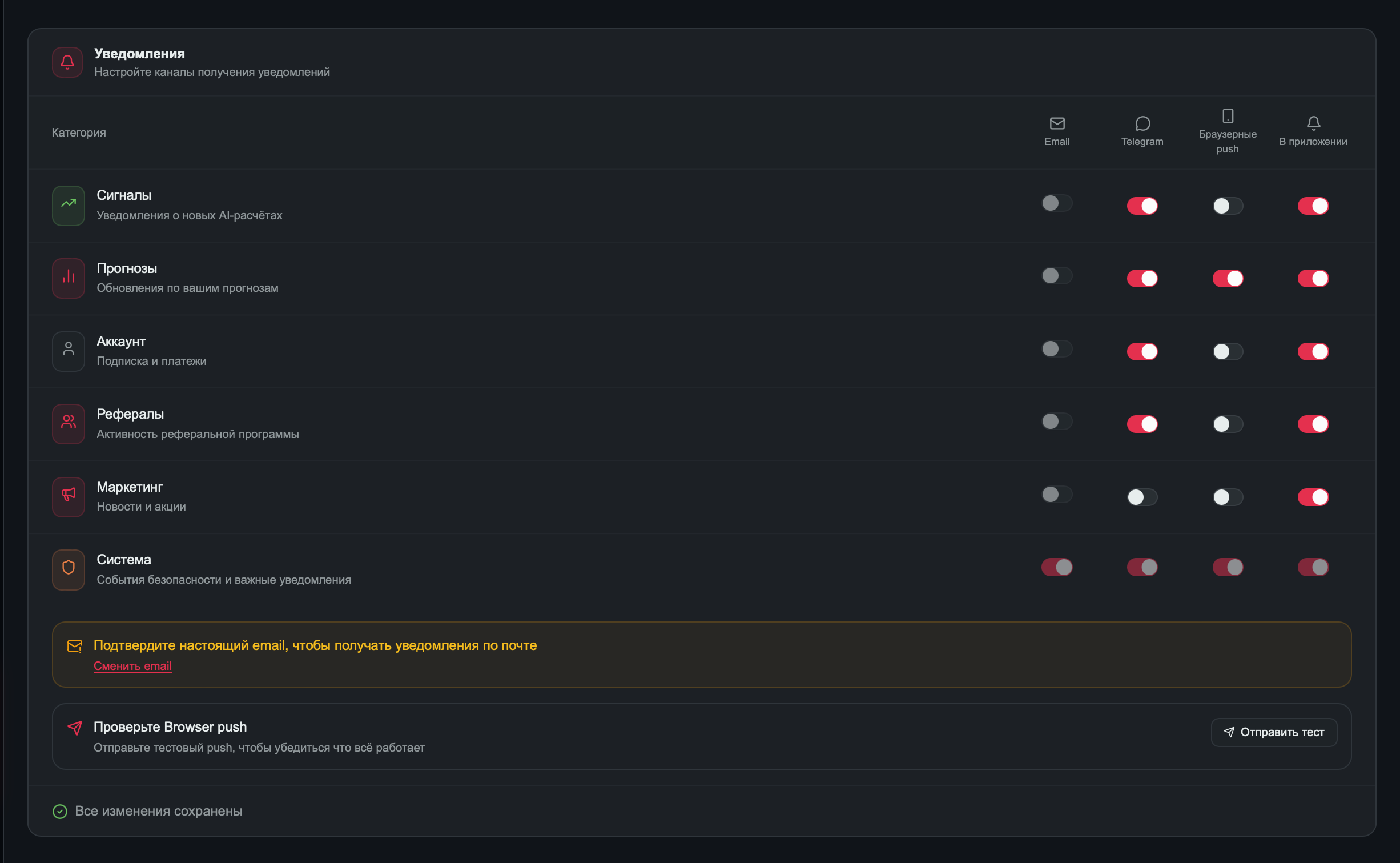Image resolution: width=1400 pixels, height=863 pixels.
Task: Disable in-app notifications for Рефералы
Action: [x=1313, y=424]
